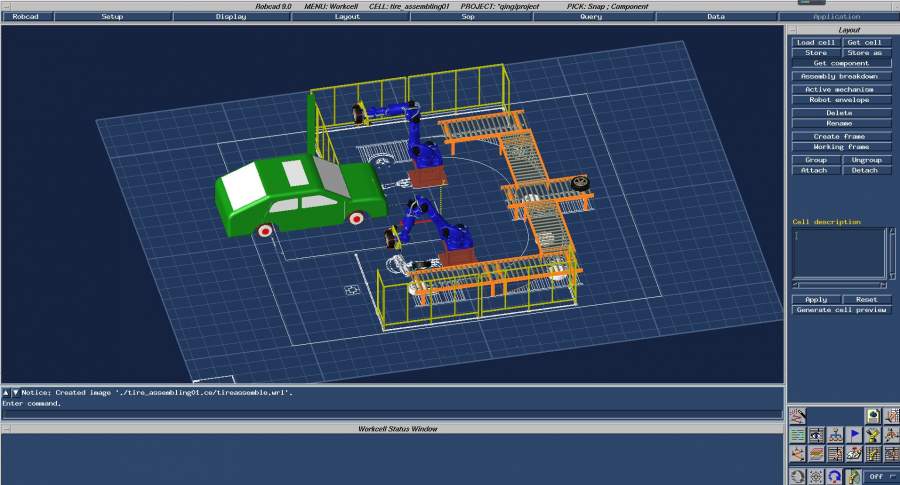Open the Display menu
Screen dimensions: 900x485
(230, 17)
